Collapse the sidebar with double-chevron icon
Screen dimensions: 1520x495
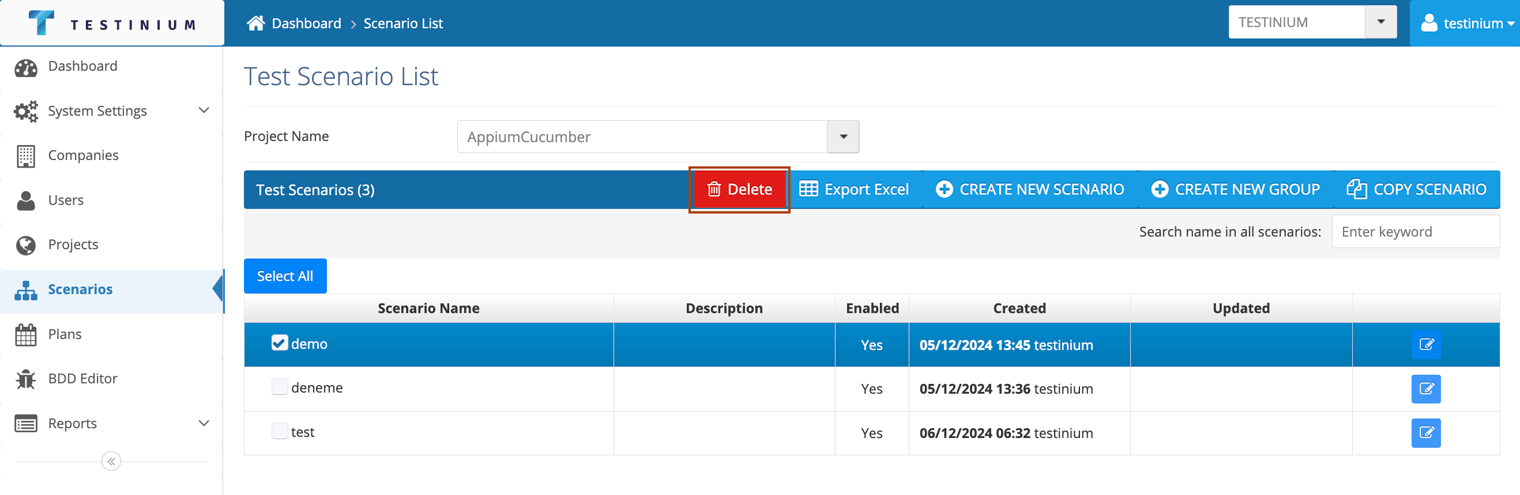[x=111, y=461]
